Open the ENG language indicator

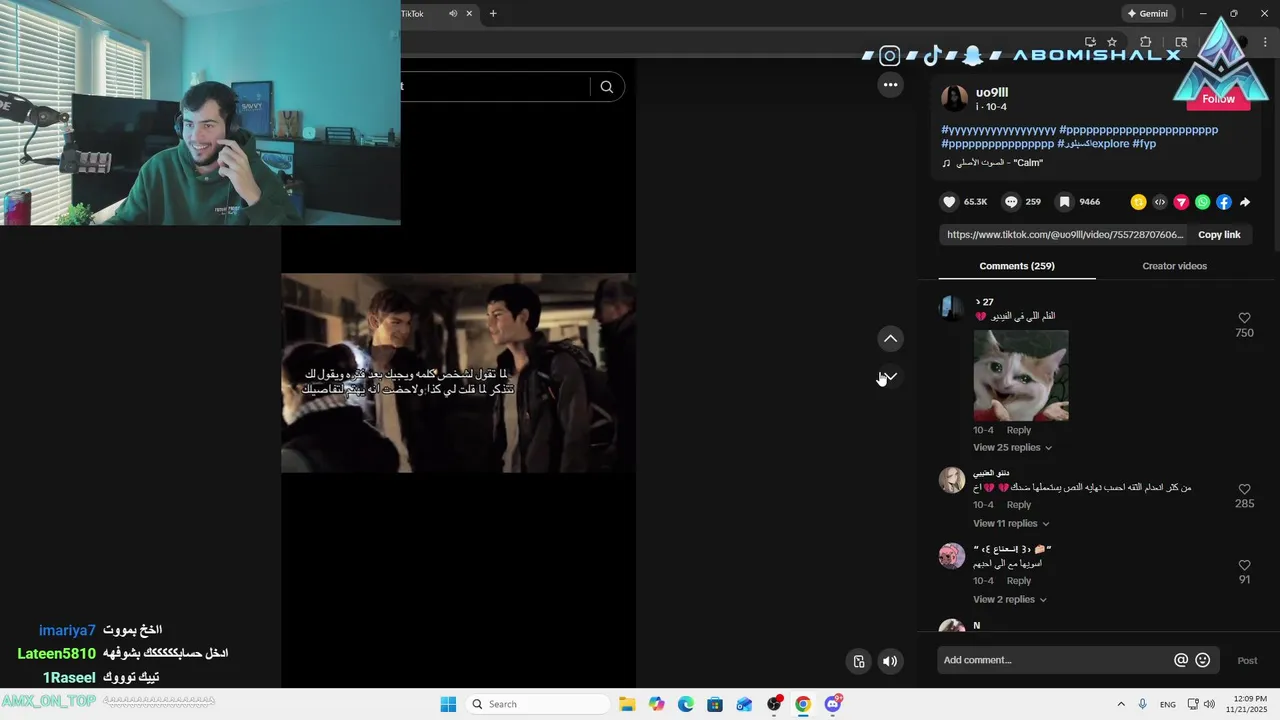[1167, 704]
